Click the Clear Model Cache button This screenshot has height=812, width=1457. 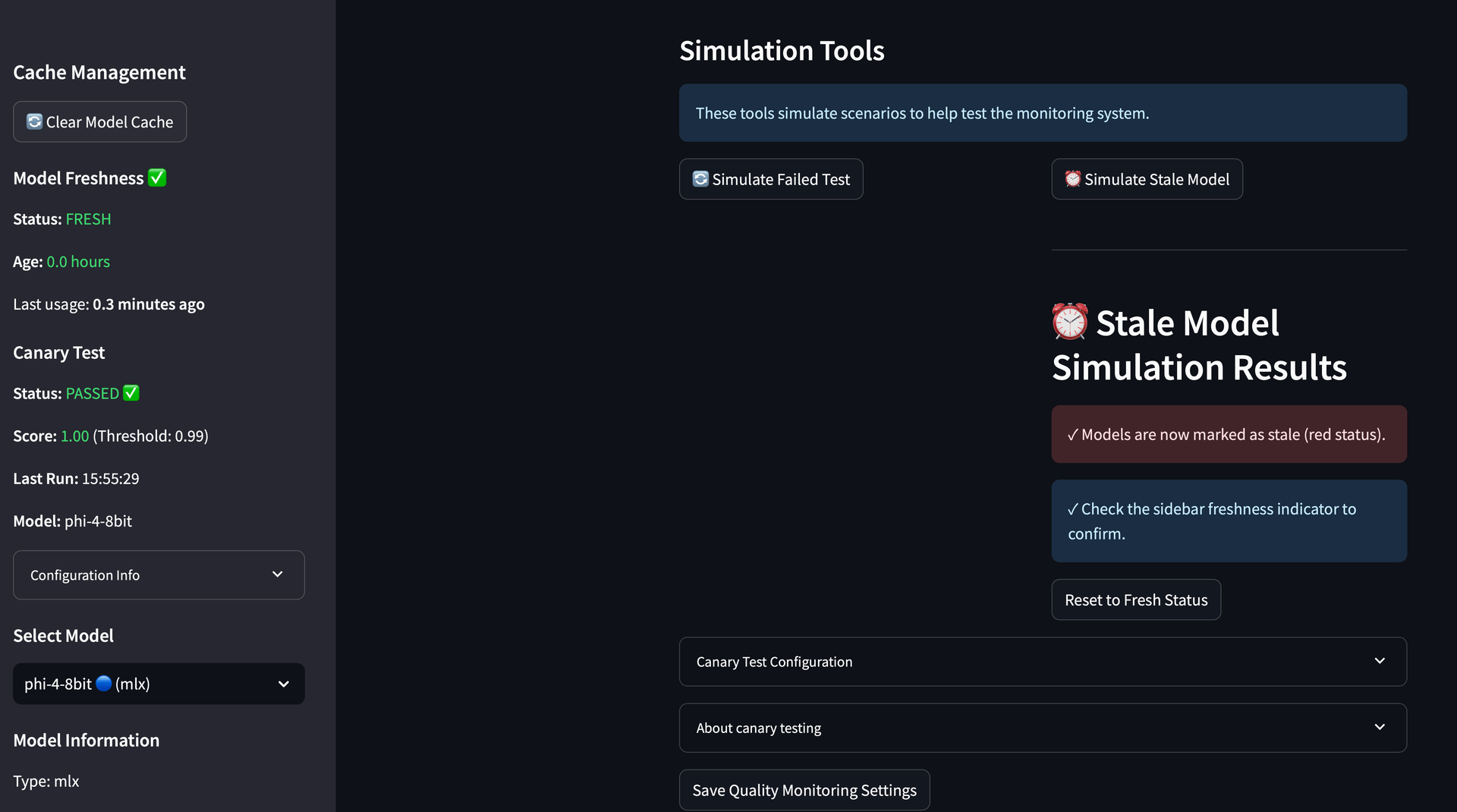(x=99, y=121)
